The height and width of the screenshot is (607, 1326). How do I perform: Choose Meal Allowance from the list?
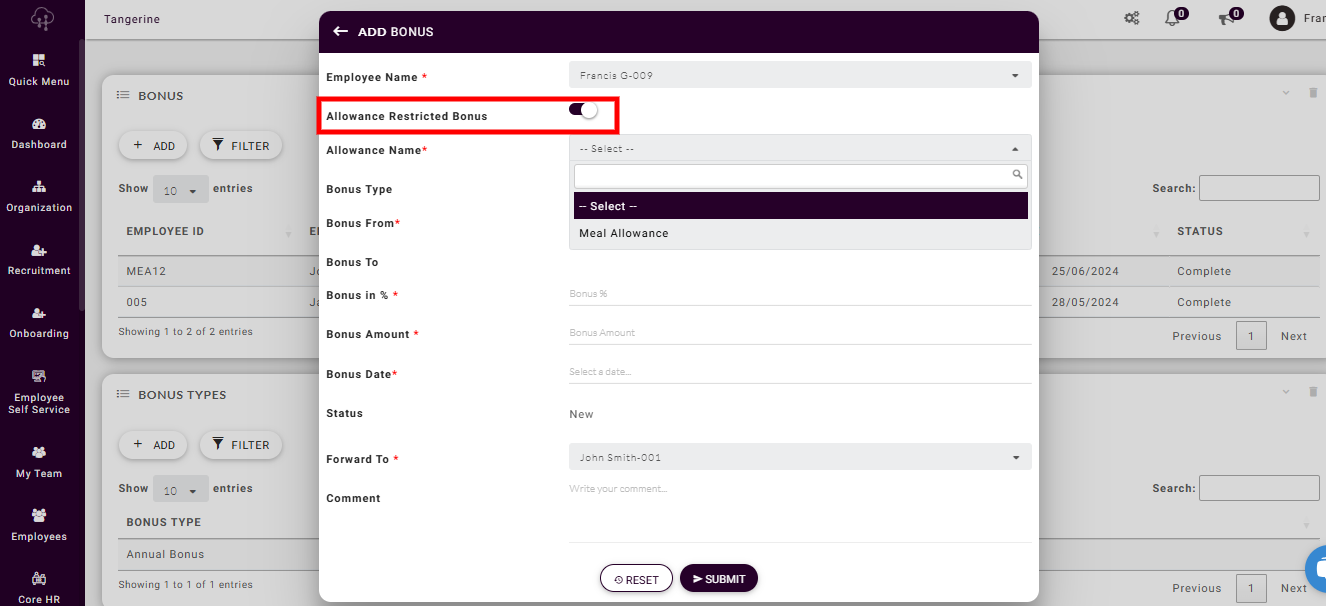[x=624, y=234]
